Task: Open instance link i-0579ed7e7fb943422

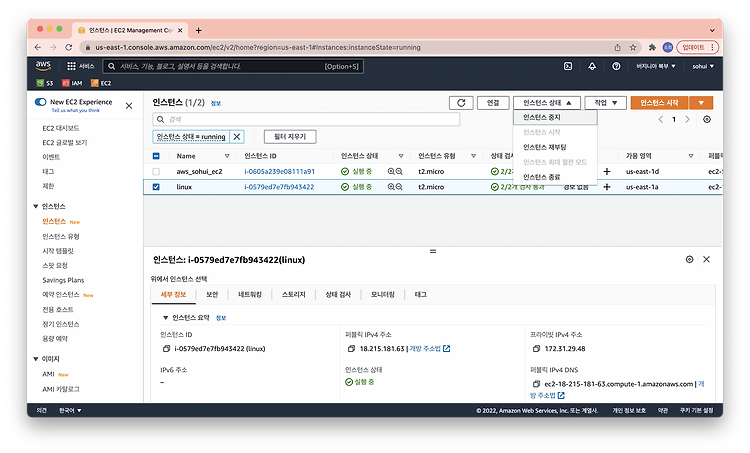Action: click(279, 187)
